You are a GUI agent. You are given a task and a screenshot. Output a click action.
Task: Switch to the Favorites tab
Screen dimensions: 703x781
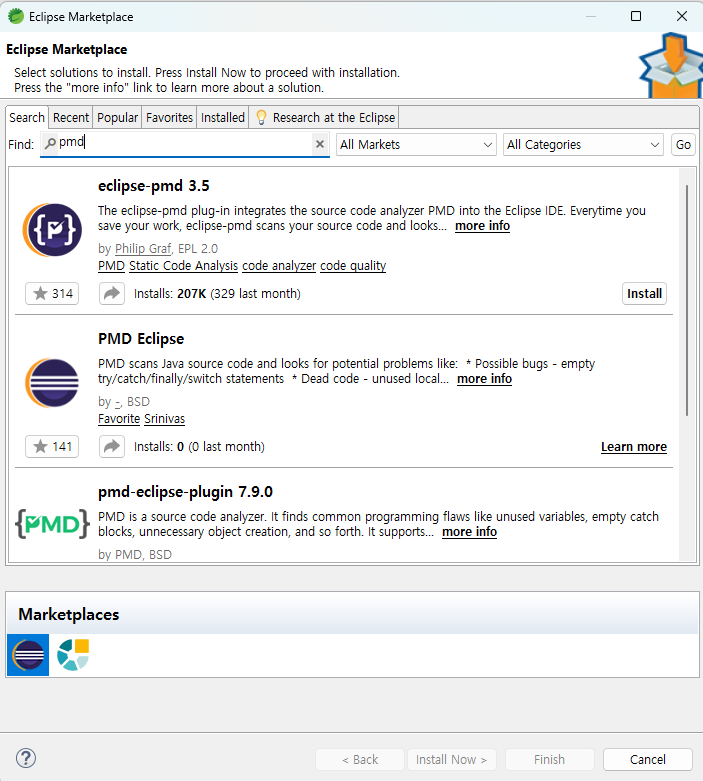[x=169, y=118]
